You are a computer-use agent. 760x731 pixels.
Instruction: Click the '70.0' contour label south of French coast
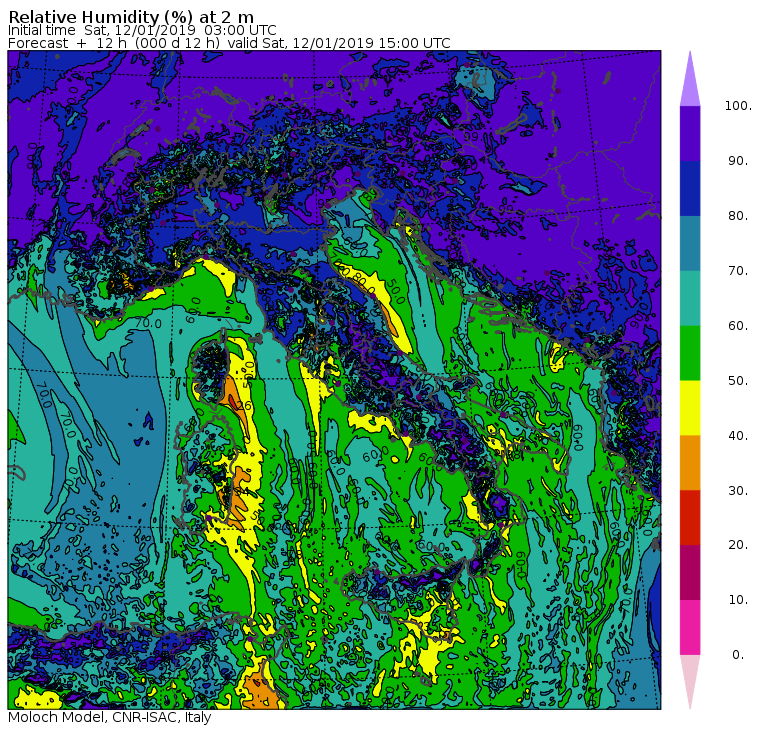pyautogui.click(x=148, y=322)
